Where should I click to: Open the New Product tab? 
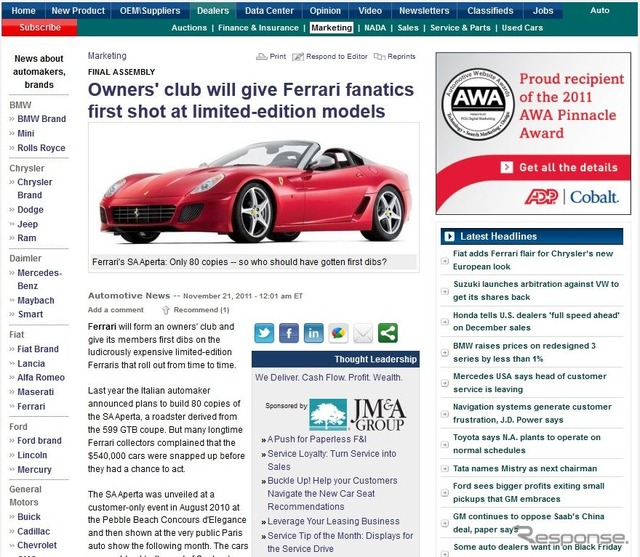point(78,11)
